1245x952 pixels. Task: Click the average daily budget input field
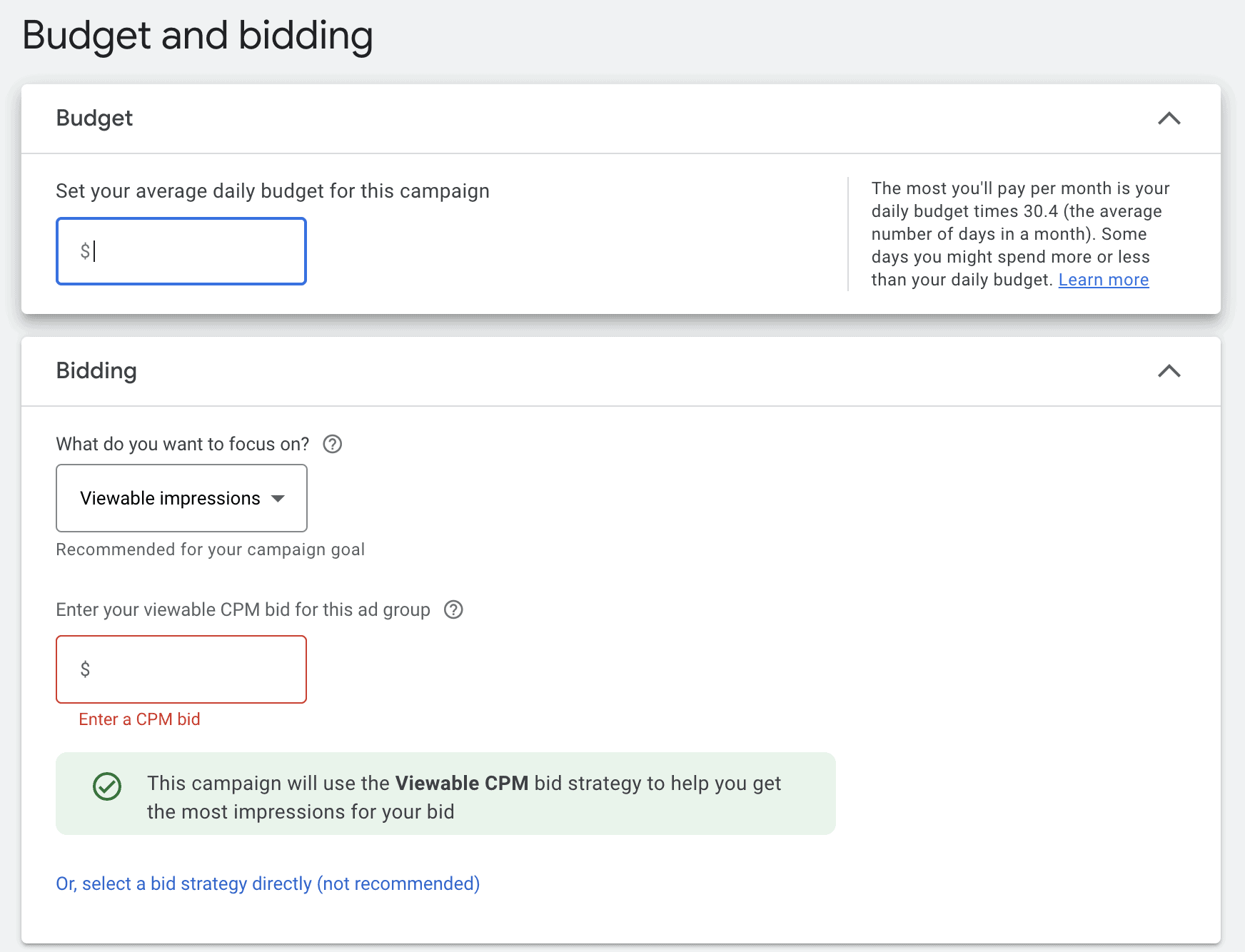(181, 251)
